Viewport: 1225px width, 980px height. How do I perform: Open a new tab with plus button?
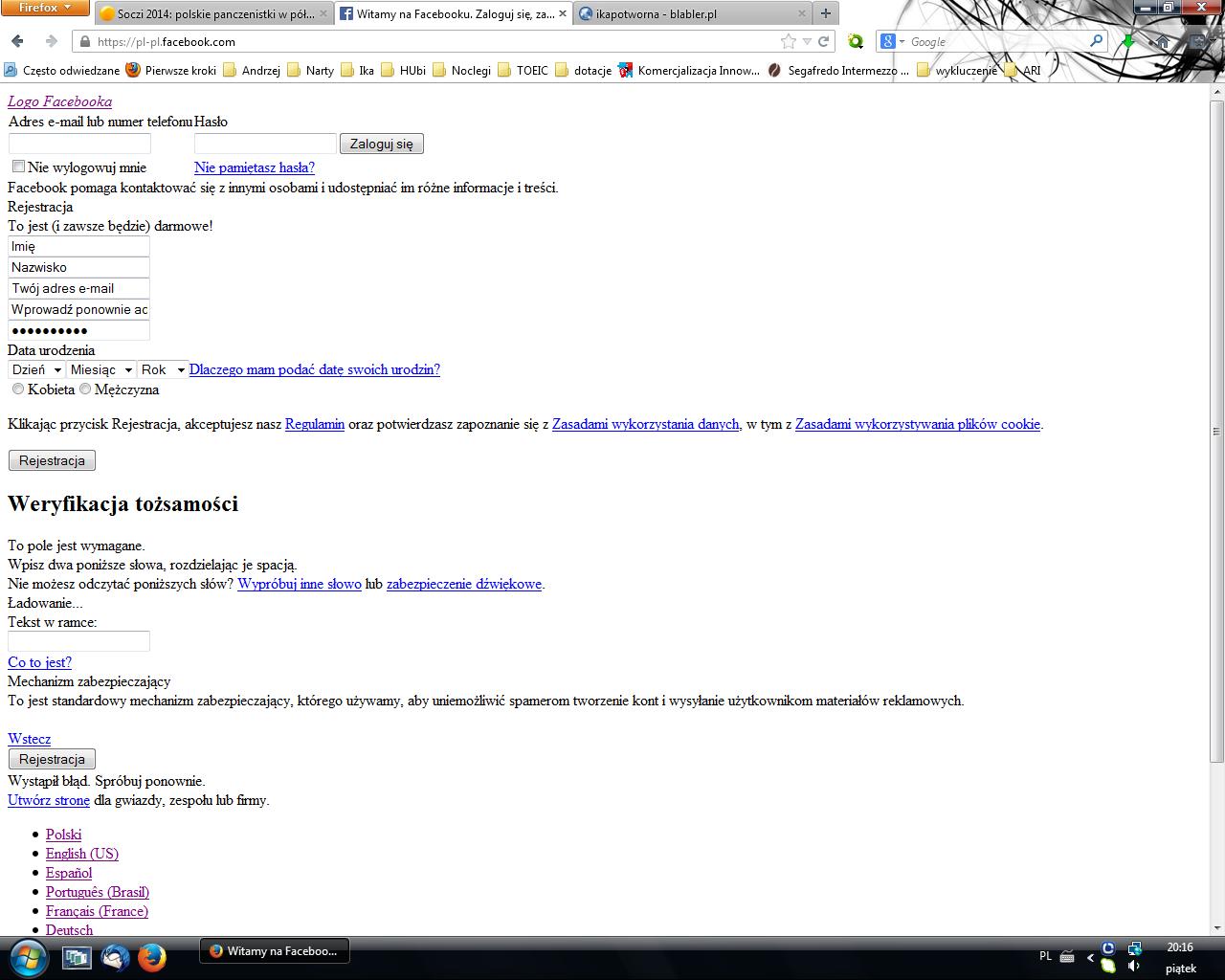coord(826,13)
